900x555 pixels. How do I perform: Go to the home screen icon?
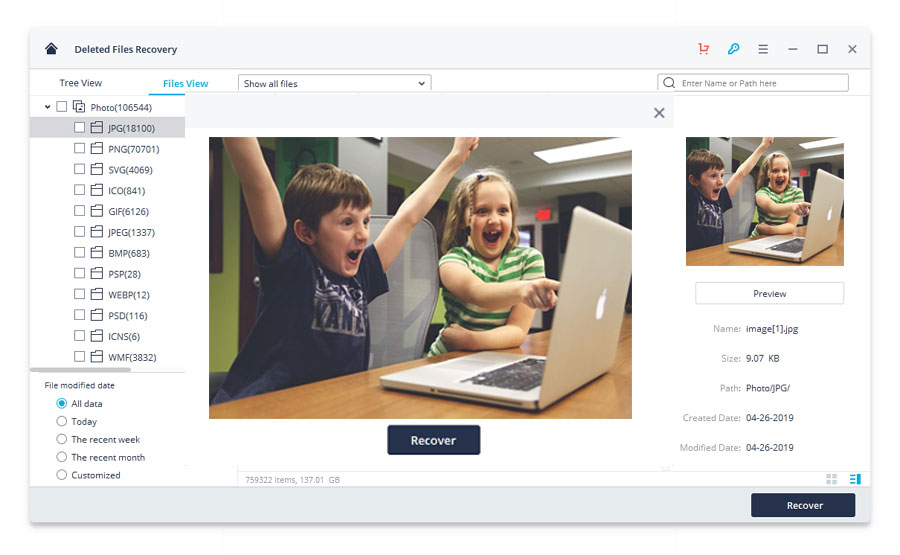(51, 49)
